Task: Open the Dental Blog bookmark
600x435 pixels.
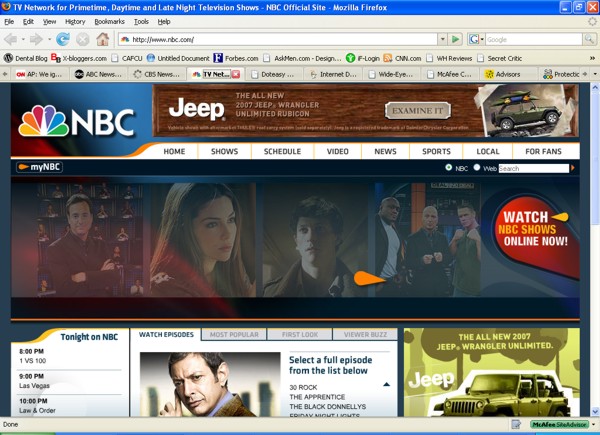Action: pos(26,58)
